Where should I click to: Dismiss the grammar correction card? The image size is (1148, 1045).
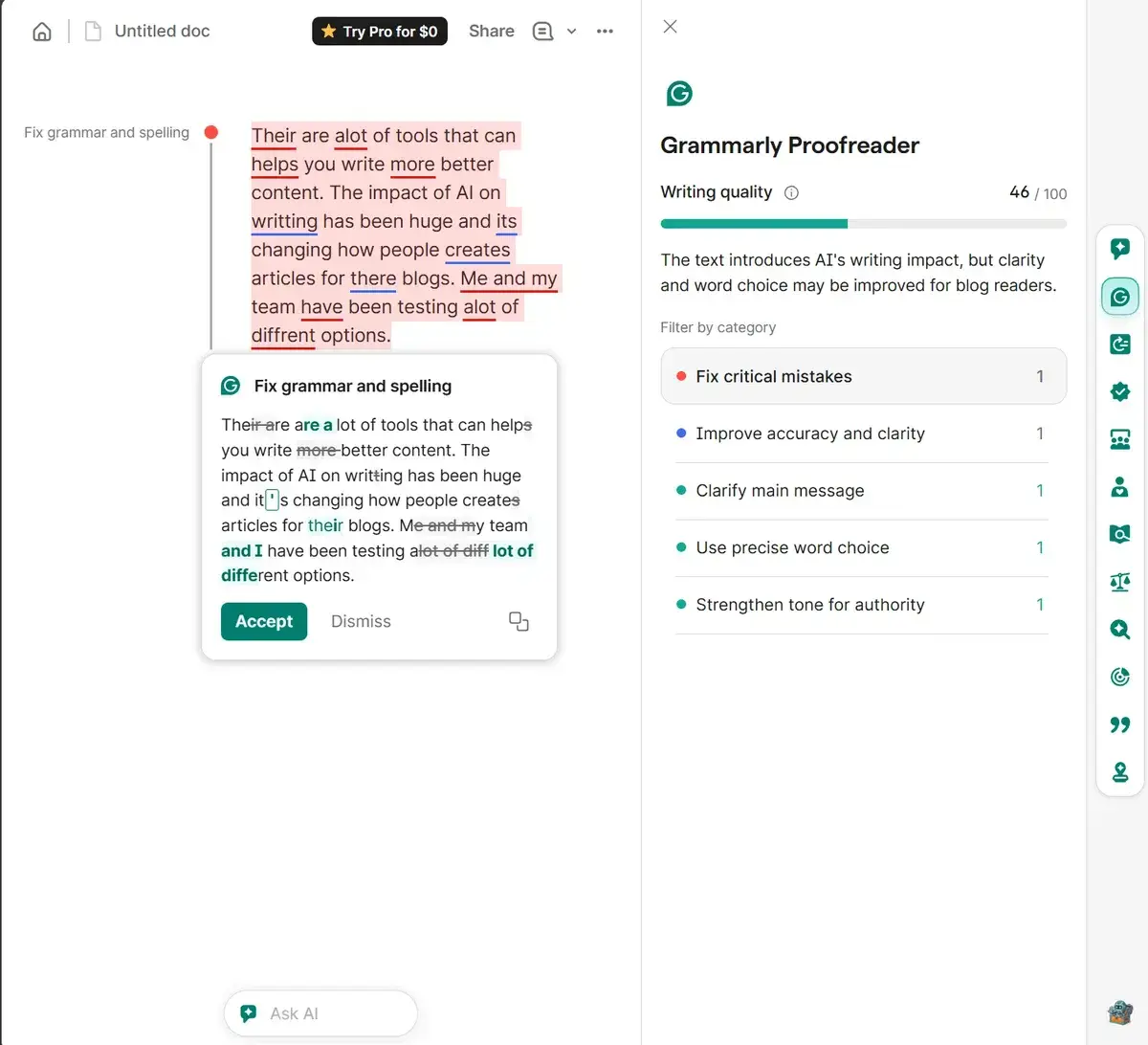tap(361, 621)
